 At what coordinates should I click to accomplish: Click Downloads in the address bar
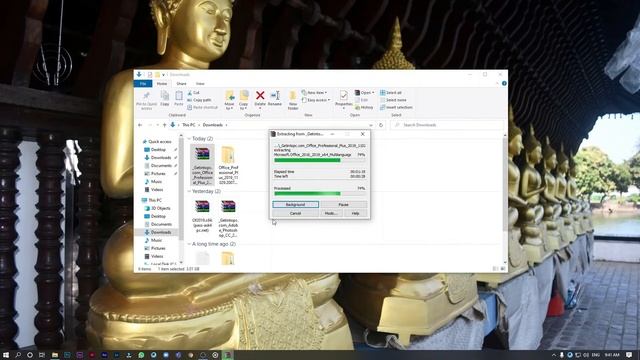pos(213,125)
